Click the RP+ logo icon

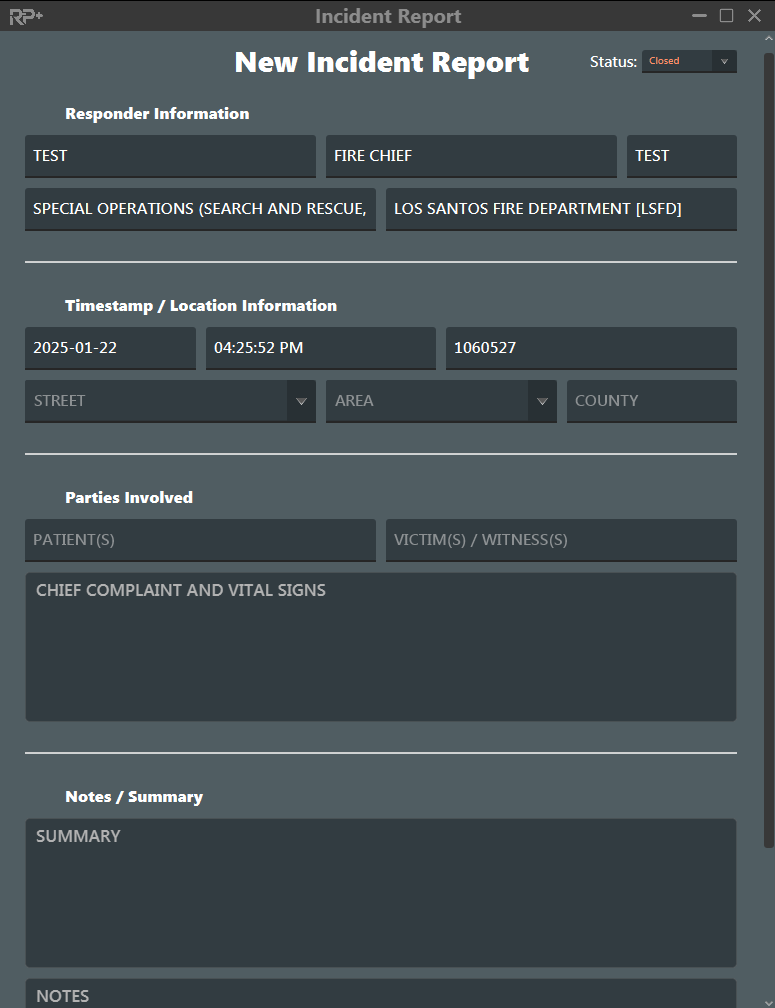[x=26, y=16]
